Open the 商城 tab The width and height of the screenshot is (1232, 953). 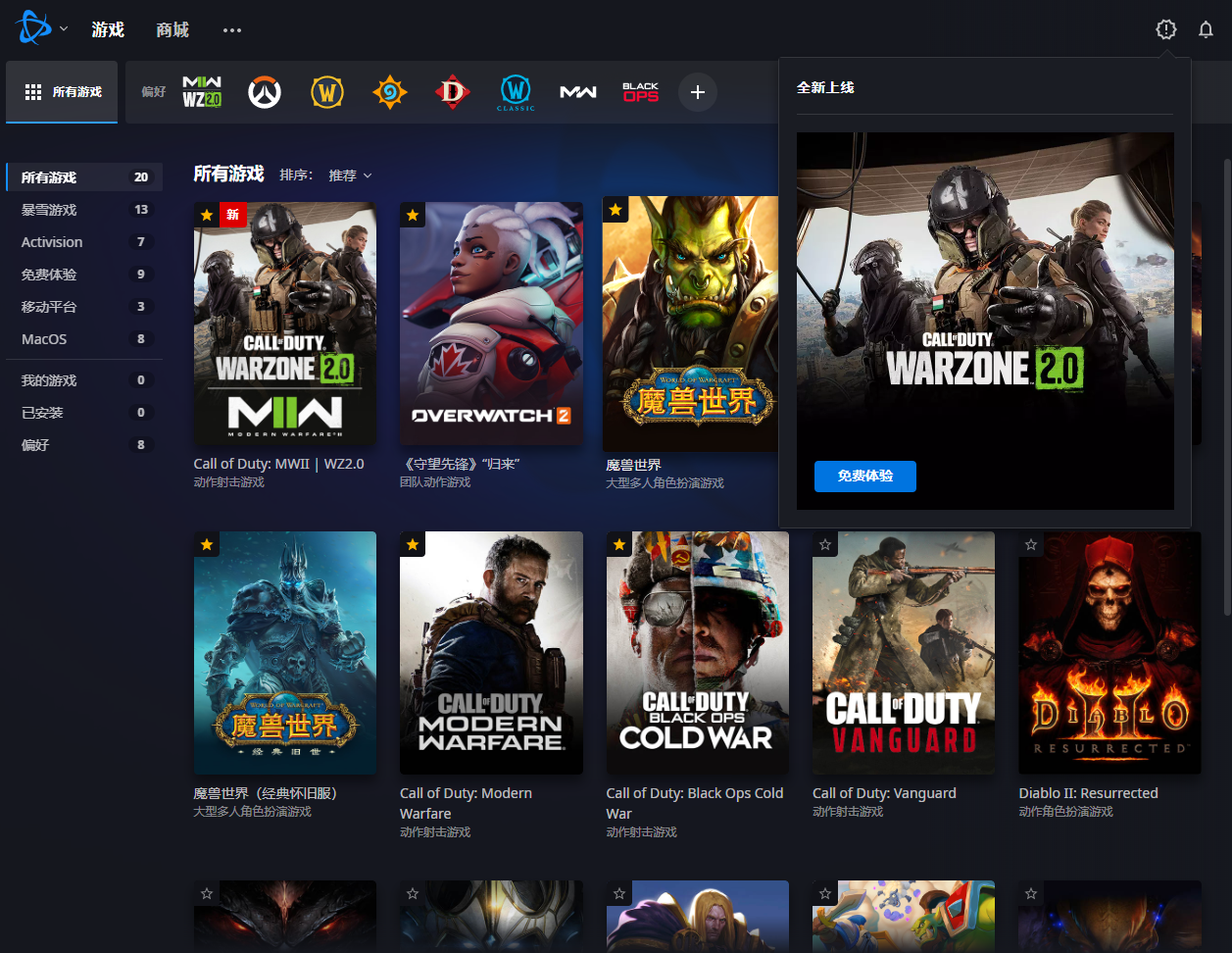coord(172,29)
